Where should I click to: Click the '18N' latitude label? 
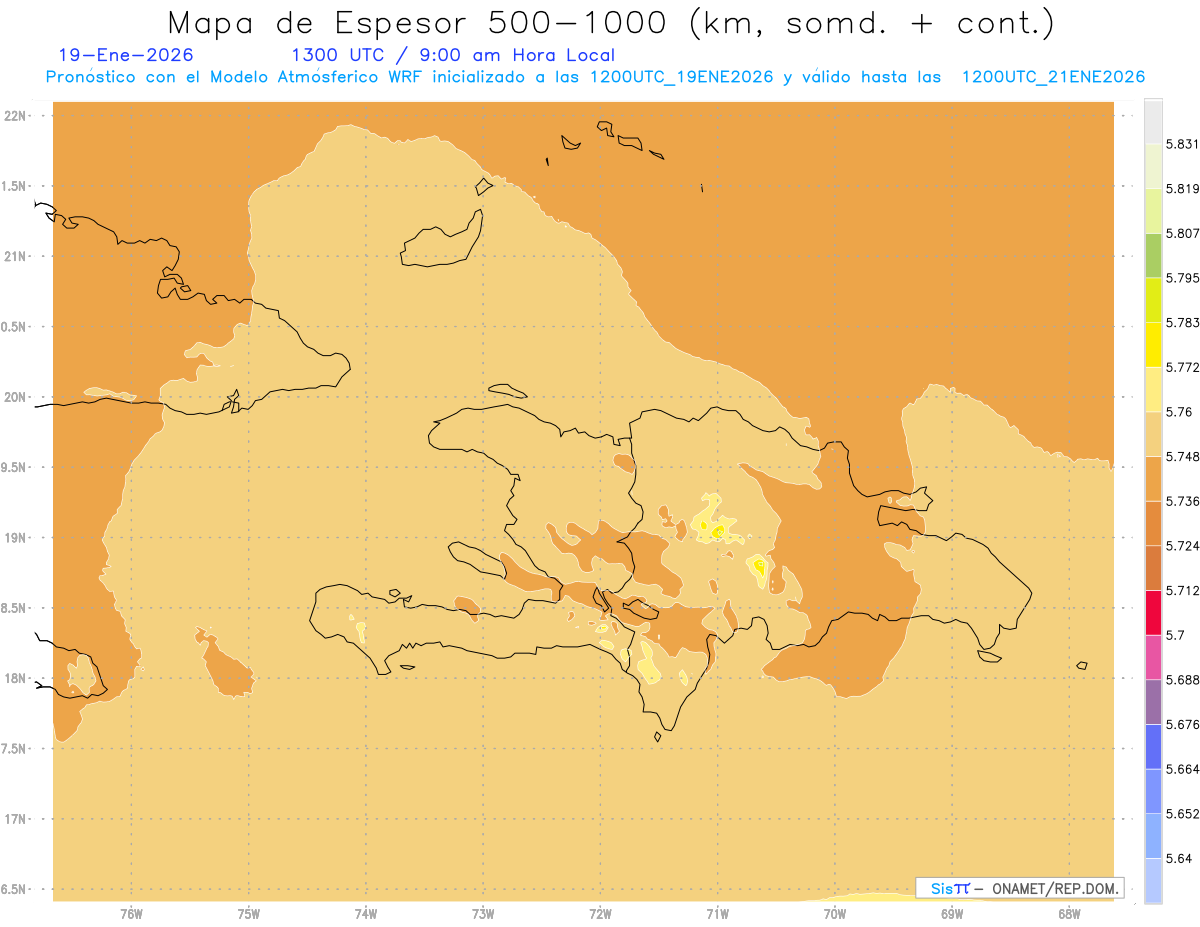pyautogui.click(x=15, y=678)
